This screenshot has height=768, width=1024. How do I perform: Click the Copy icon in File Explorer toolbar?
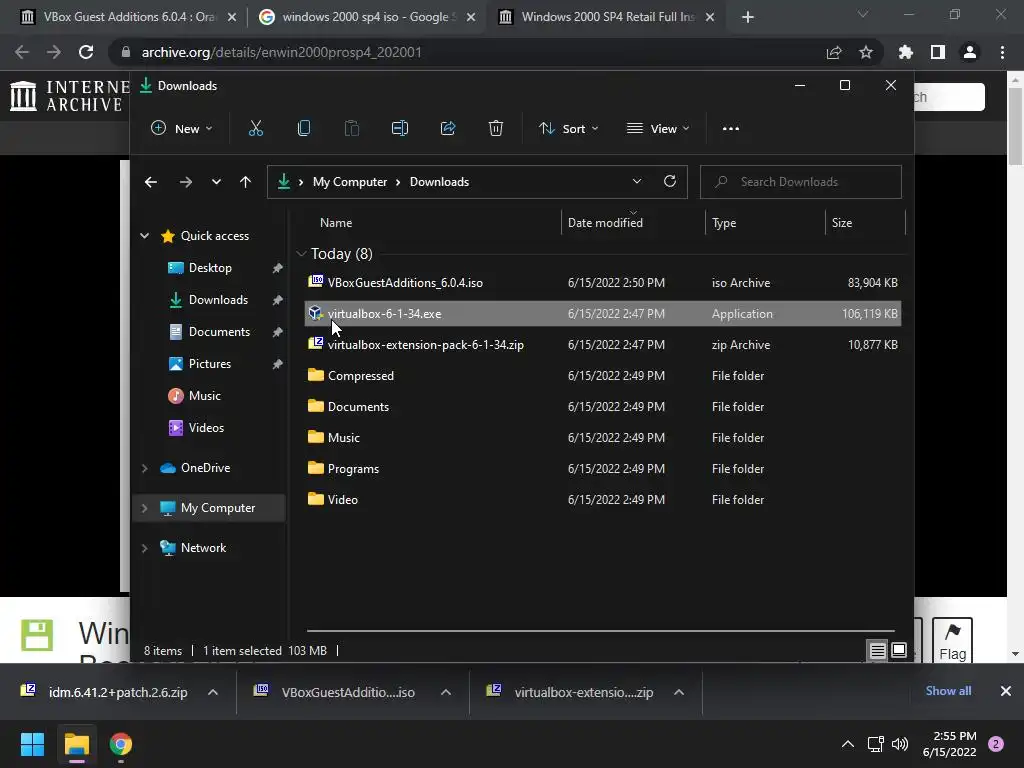(x=304, y=129)
